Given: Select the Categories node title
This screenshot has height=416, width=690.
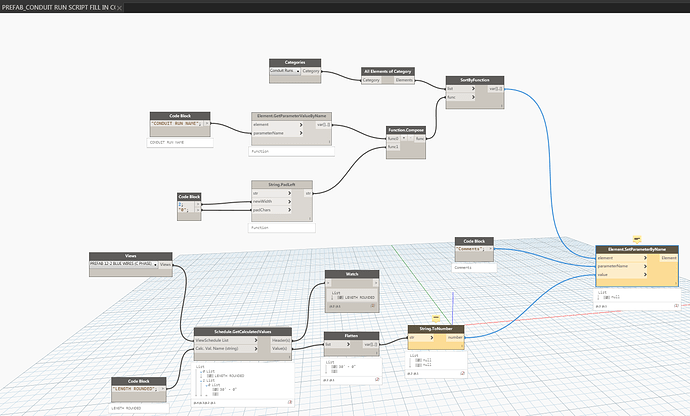Looking at the screenshot, I should point(295,63).
